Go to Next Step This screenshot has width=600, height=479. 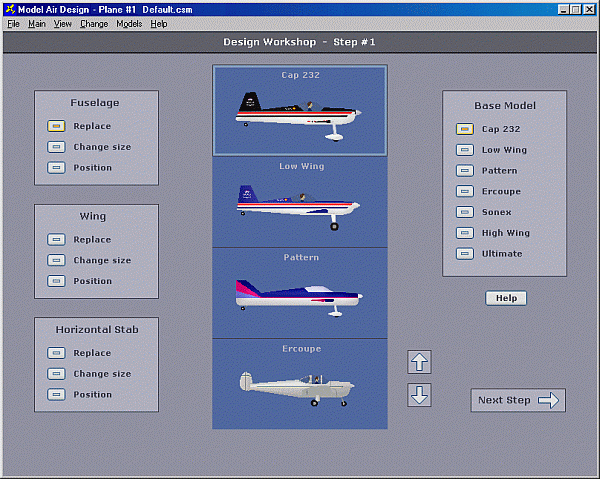tap(518, 400)
